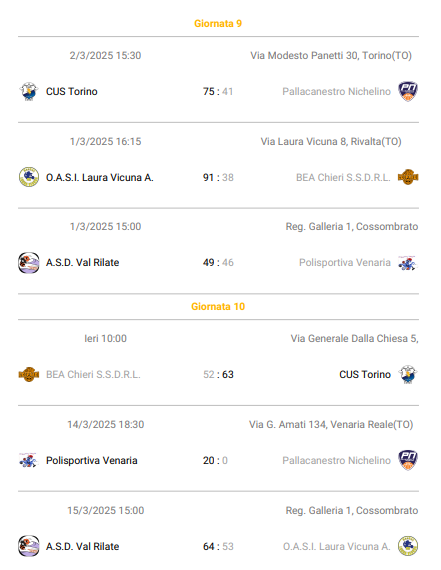The height and width of the screenshot is (570, 441).
Task: Select the 52 : 63 score
Action: pos(218,374)
